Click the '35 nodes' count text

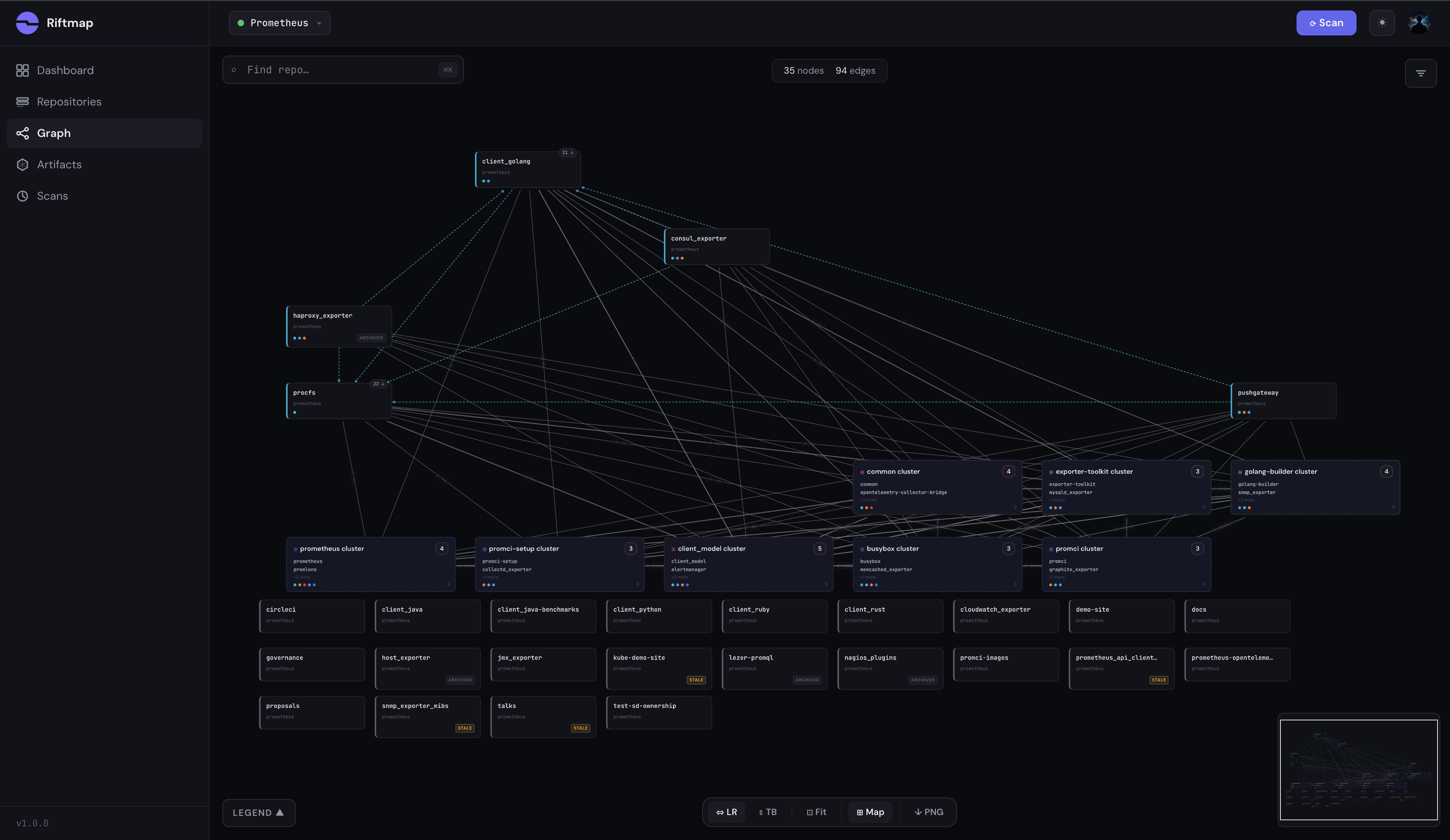tap(803, 71)
